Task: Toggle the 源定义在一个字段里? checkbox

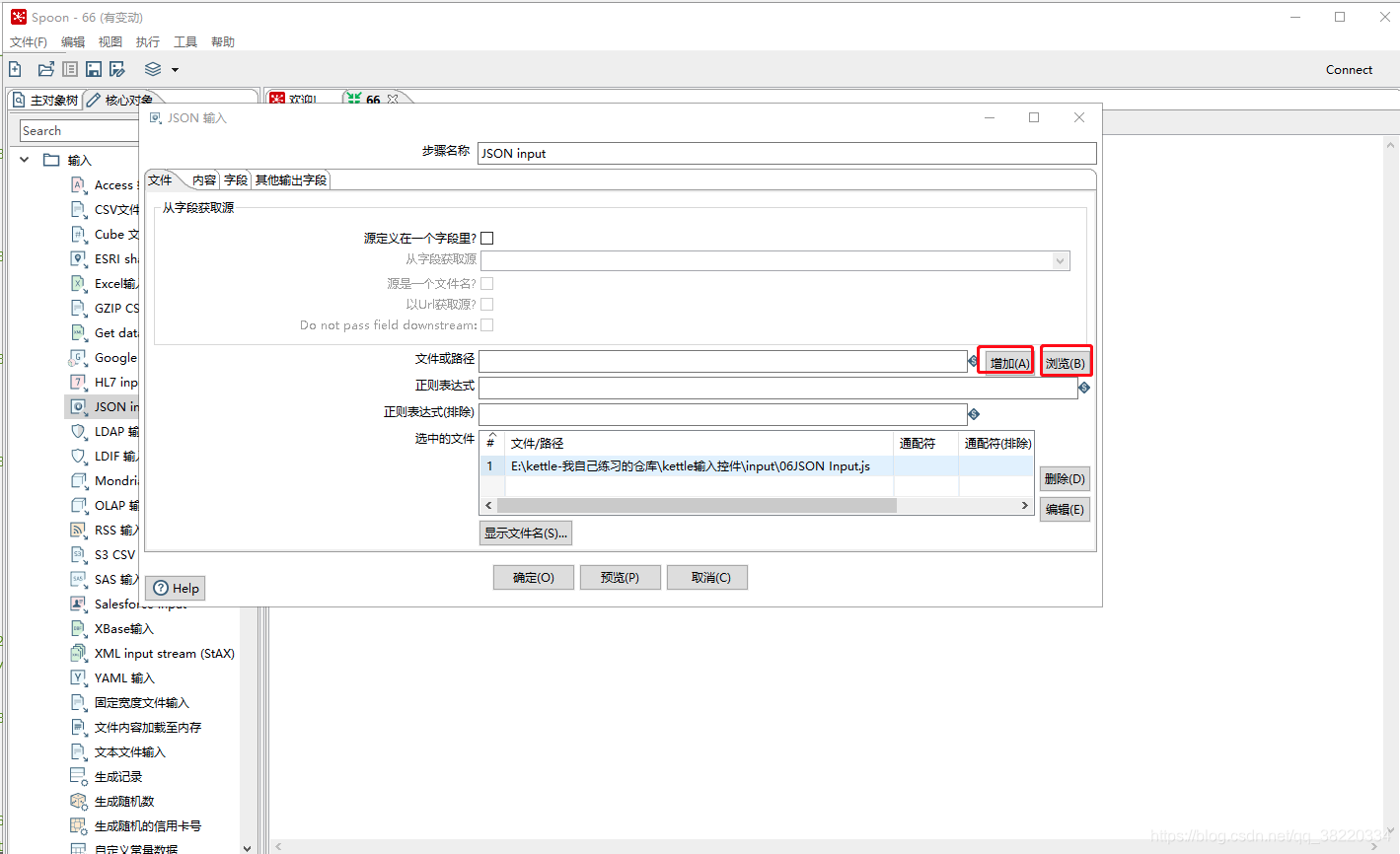Action: tap(486, 238)
